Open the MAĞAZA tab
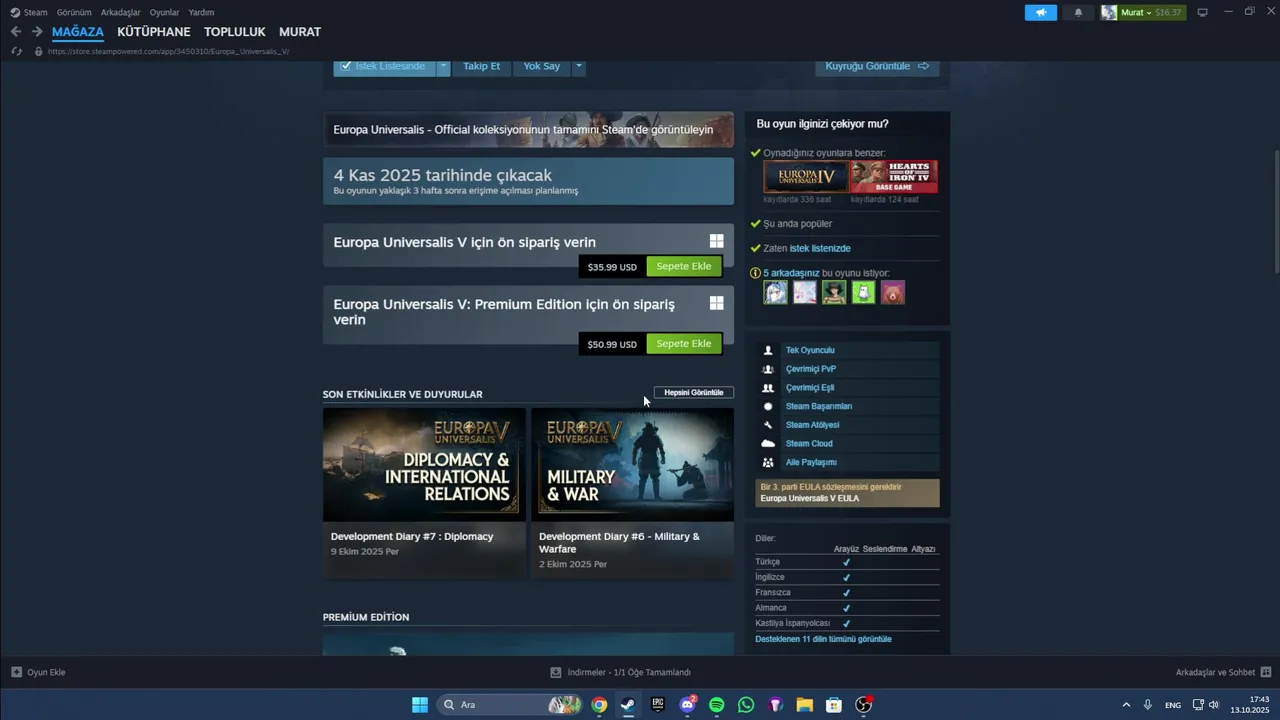The image size is (1280, 720). (x=78, y=32)
